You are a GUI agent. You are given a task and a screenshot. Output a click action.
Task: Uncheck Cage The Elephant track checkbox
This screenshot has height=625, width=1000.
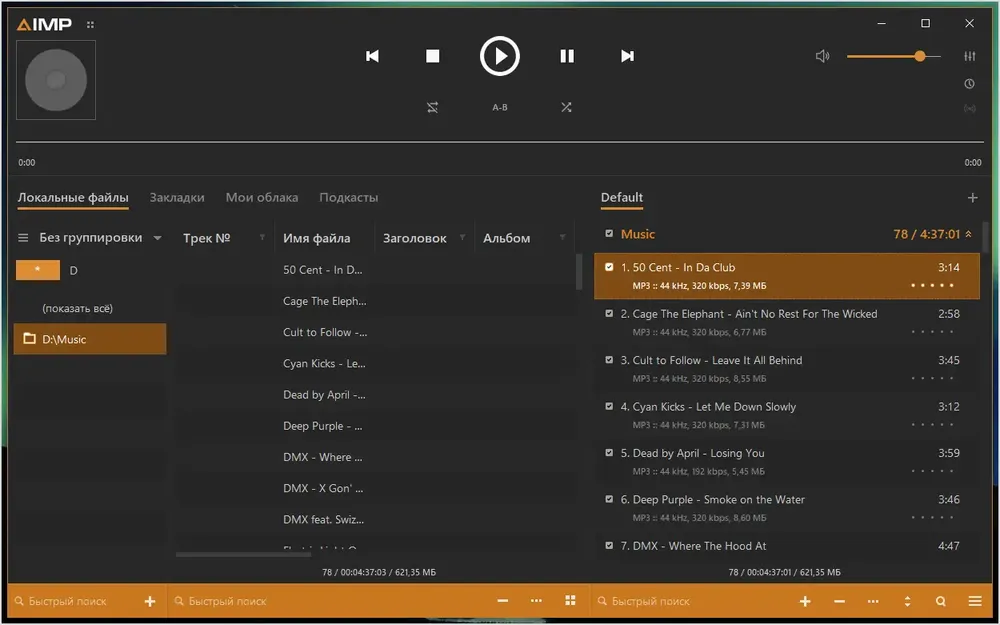click(x=609, y=313)
